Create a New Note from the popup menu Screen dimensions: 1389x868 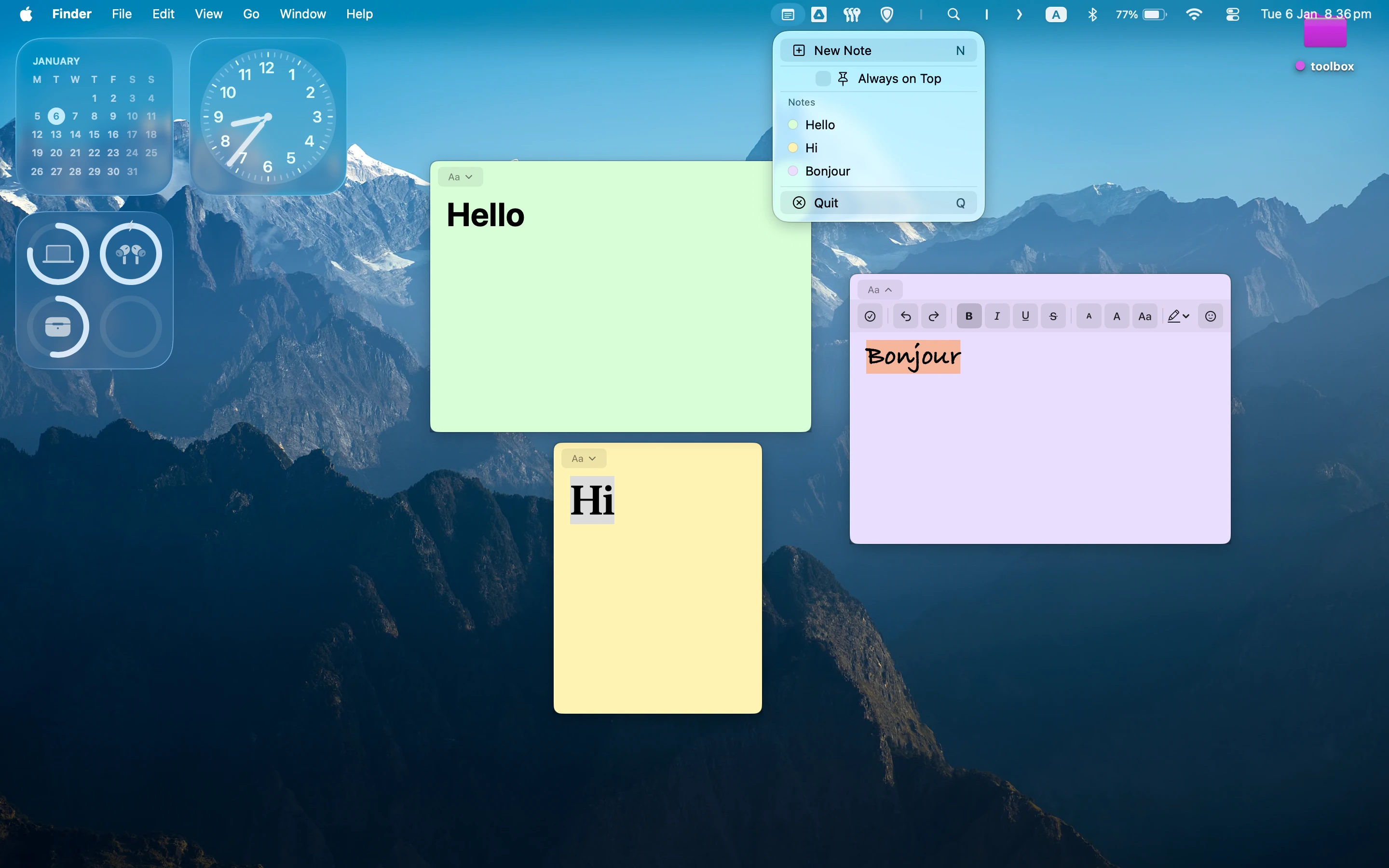pos(843,50)
